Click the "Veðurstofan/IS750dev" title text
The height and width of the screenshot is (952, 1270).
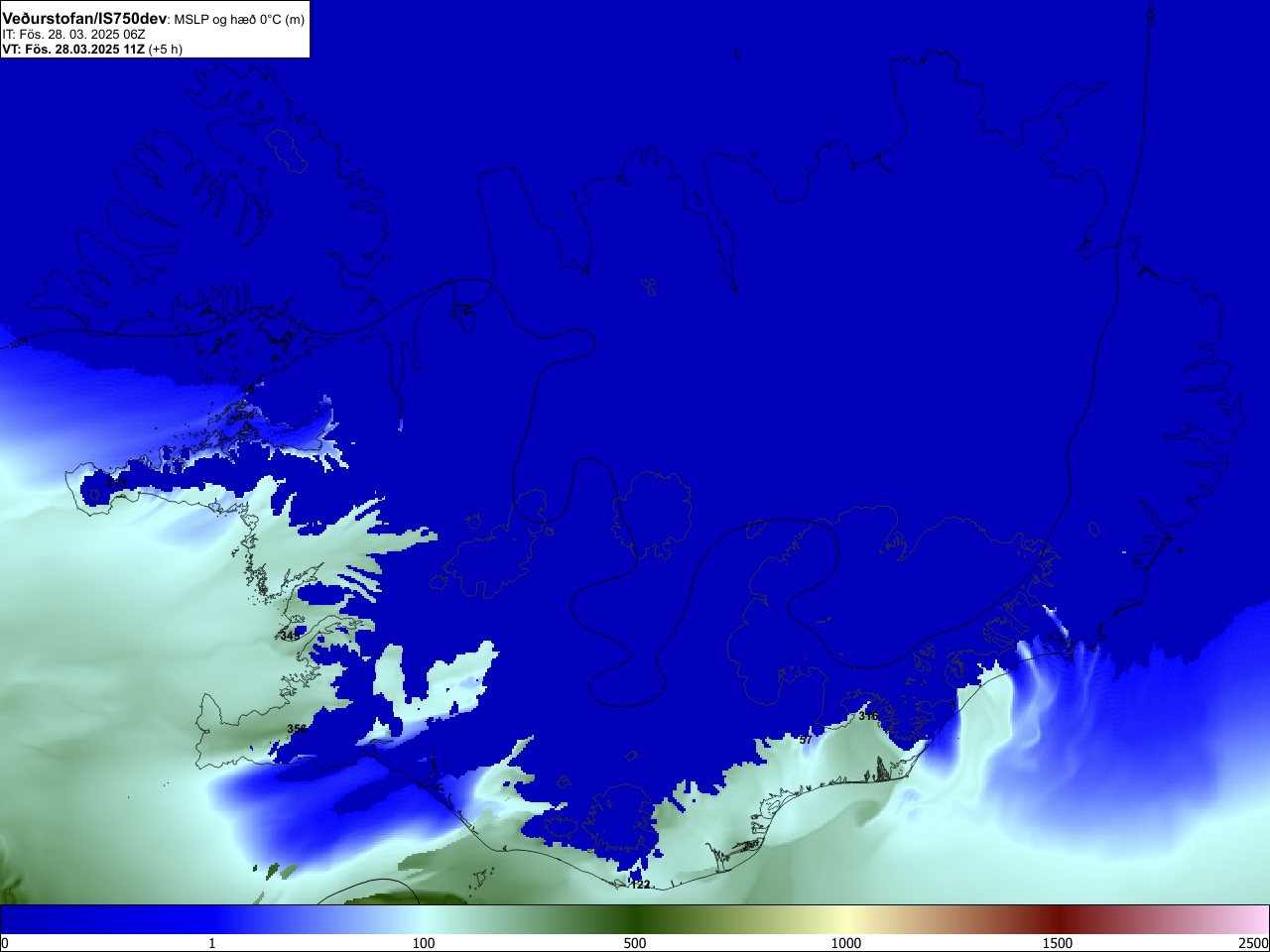tap(84, 19)
